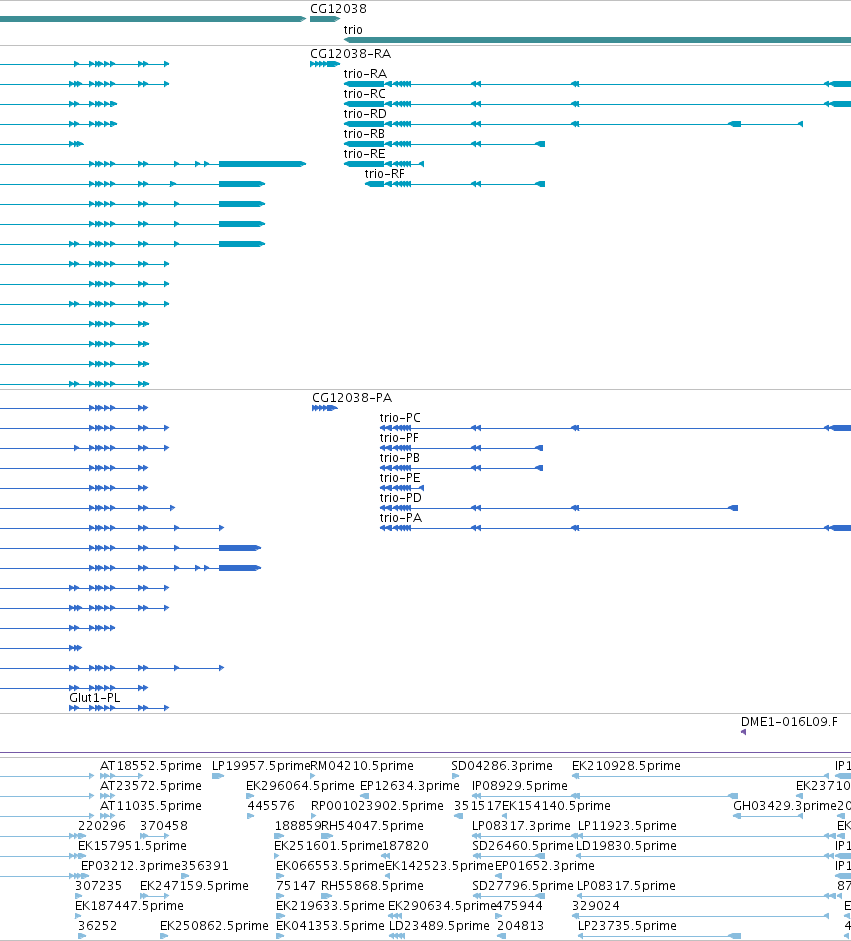Select the CG12038-RA transcript label
This screenshot has width=851, height=941.
pyautogui.click(x=350, y=53)
